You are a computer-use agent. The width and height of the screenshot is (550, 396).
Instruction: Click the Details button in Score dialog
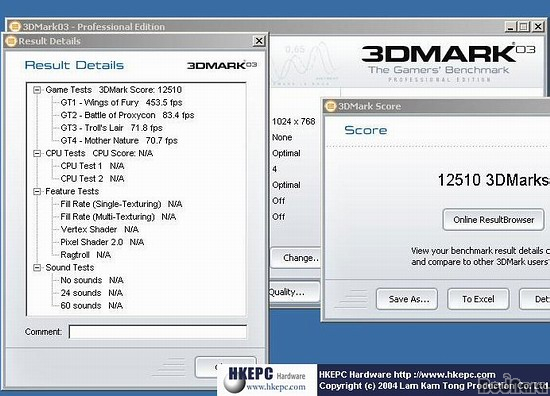tap(535, 299)
